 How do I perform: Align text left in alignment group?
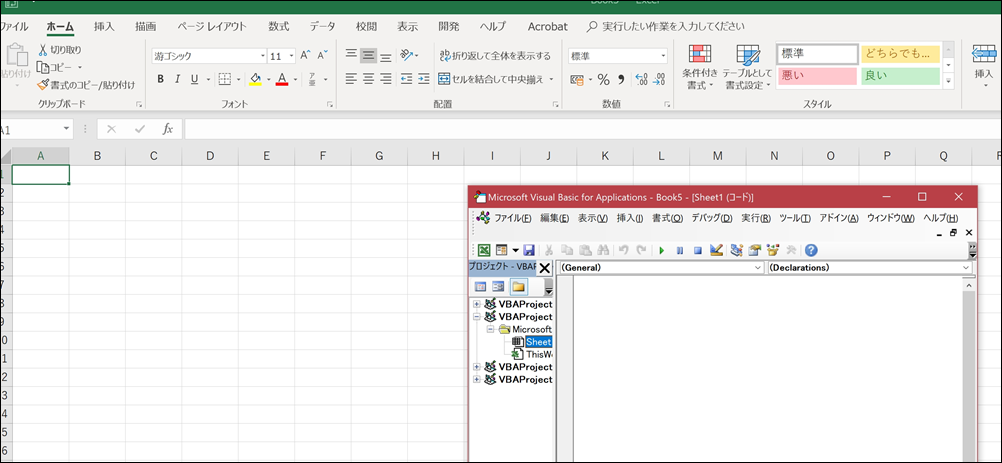351,79
